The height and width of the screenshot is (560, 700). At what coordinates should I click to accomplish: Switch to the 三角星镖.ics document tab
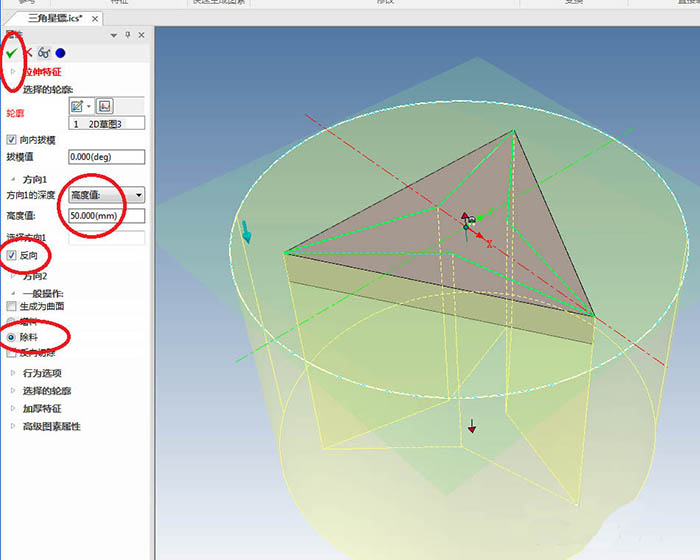(x=55, y=18)
